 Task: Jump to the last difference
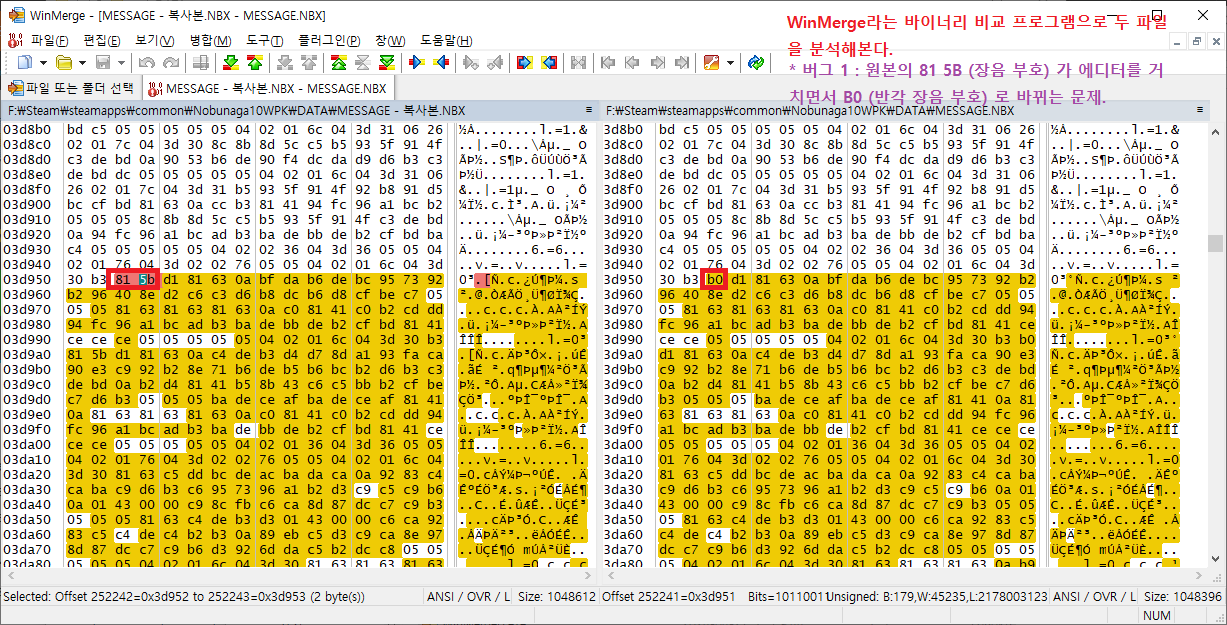coord(386,62)
